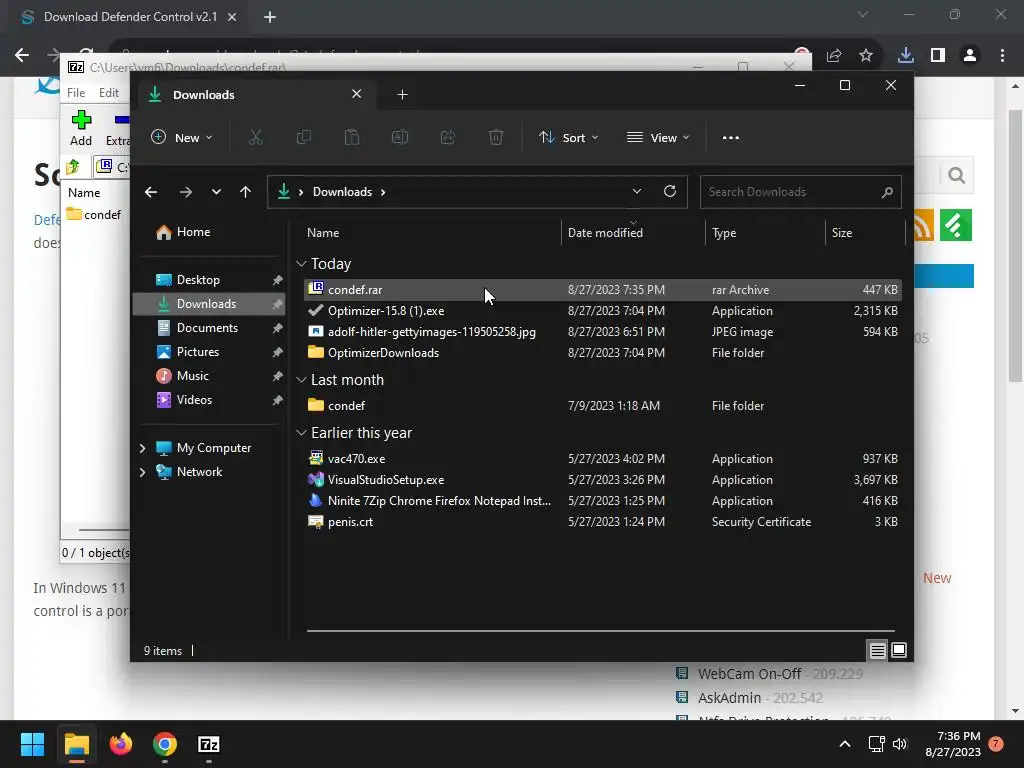Switch to details view icon in status bar
1024x768 pixels.
pyautogui.click(x=877, y=650)
